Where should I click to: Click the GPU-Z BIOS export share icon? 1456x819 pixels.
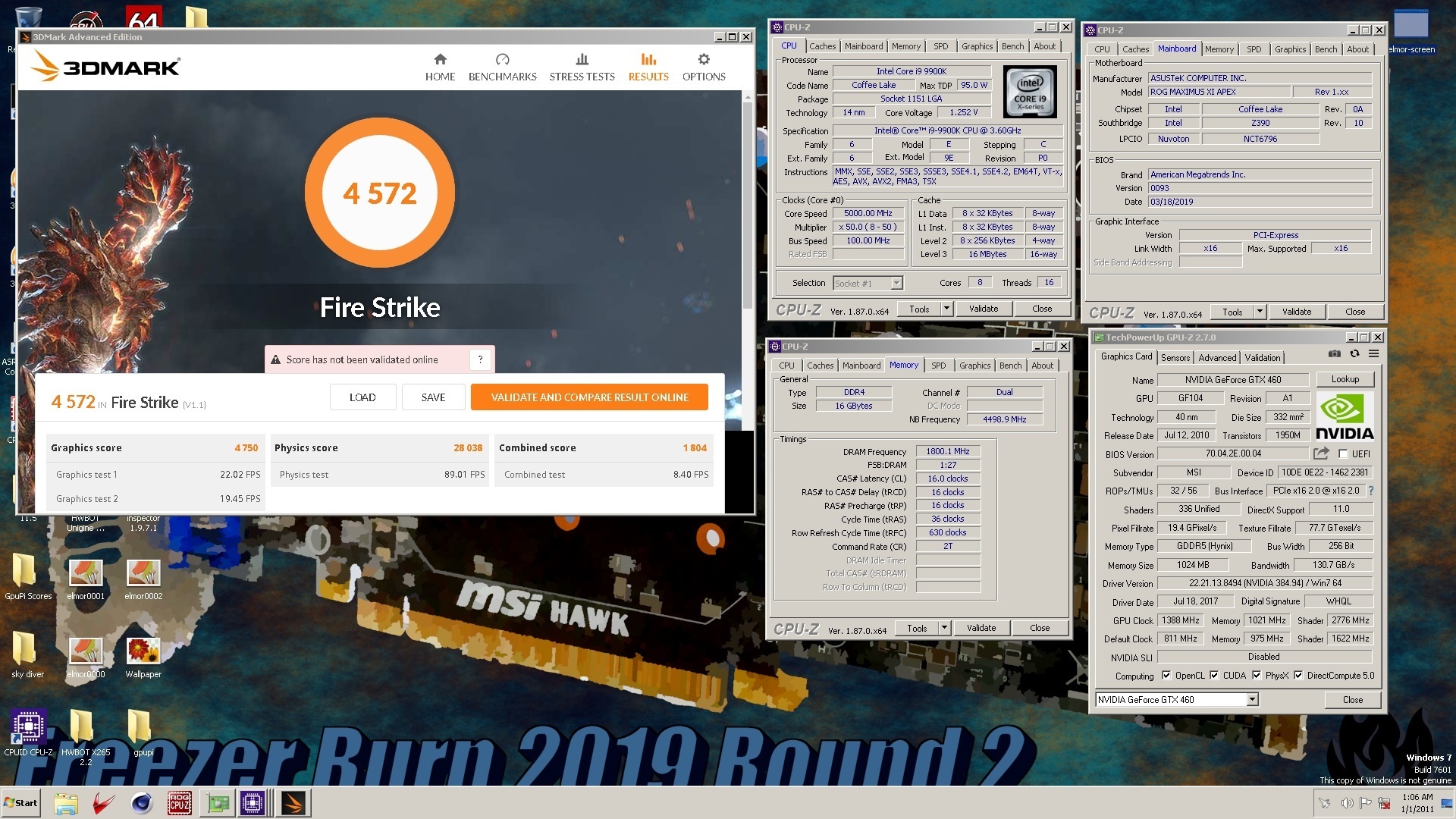(1321, 453)
